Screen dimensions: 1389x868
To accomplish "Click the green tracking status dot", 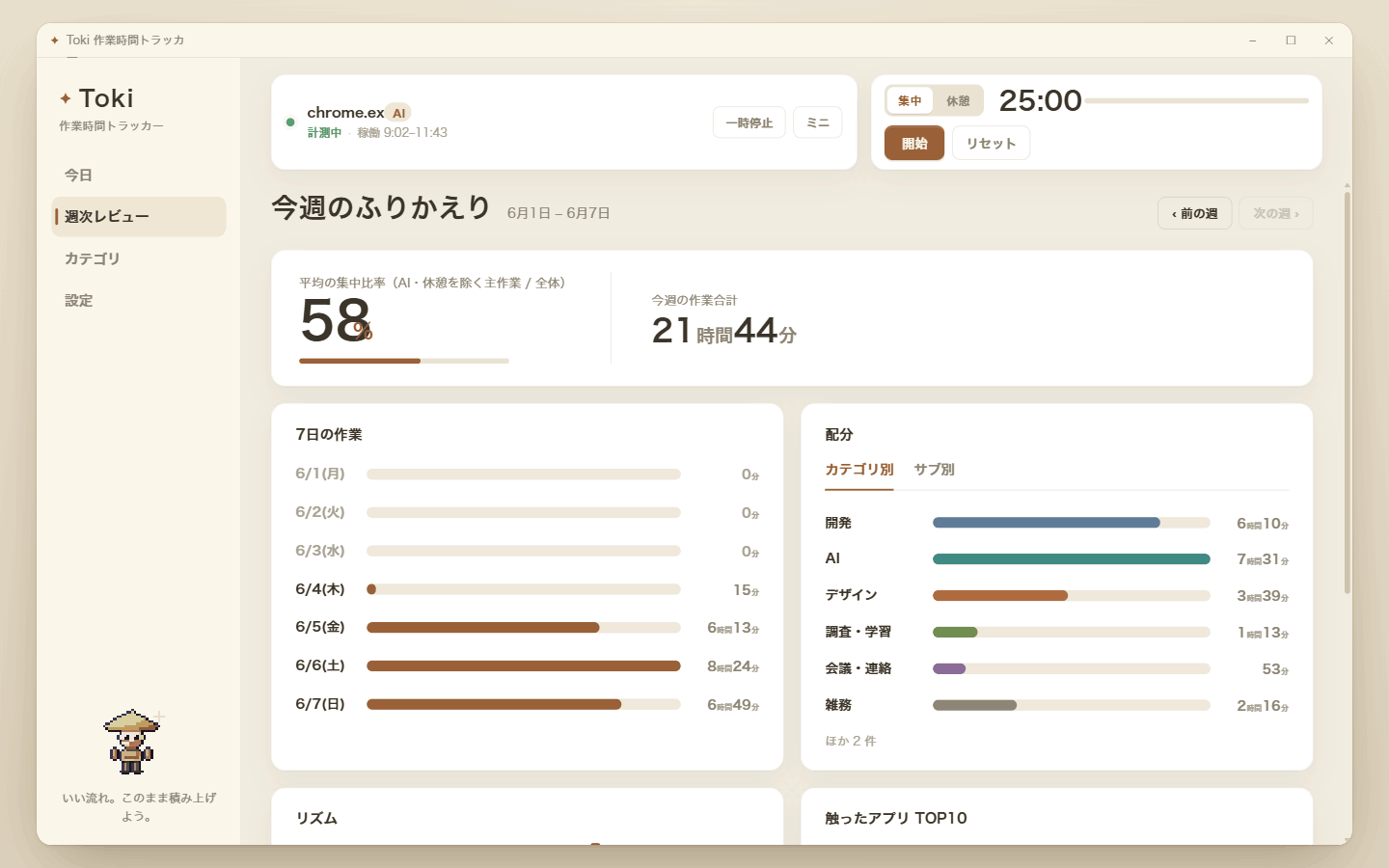I will coord(290,122).
